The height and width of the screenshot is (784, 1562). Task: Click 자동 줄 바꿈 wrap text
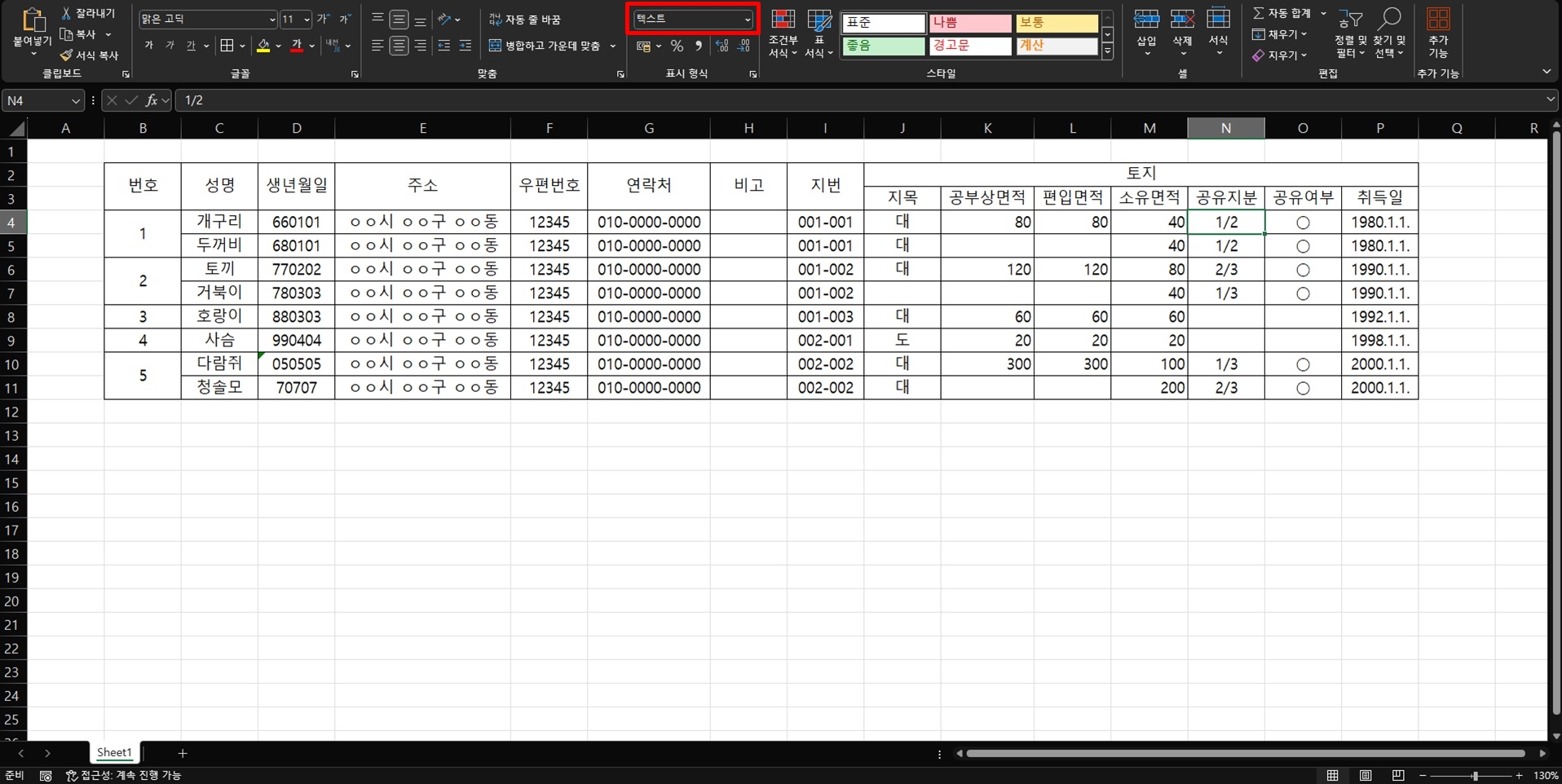tap(525, 19)
